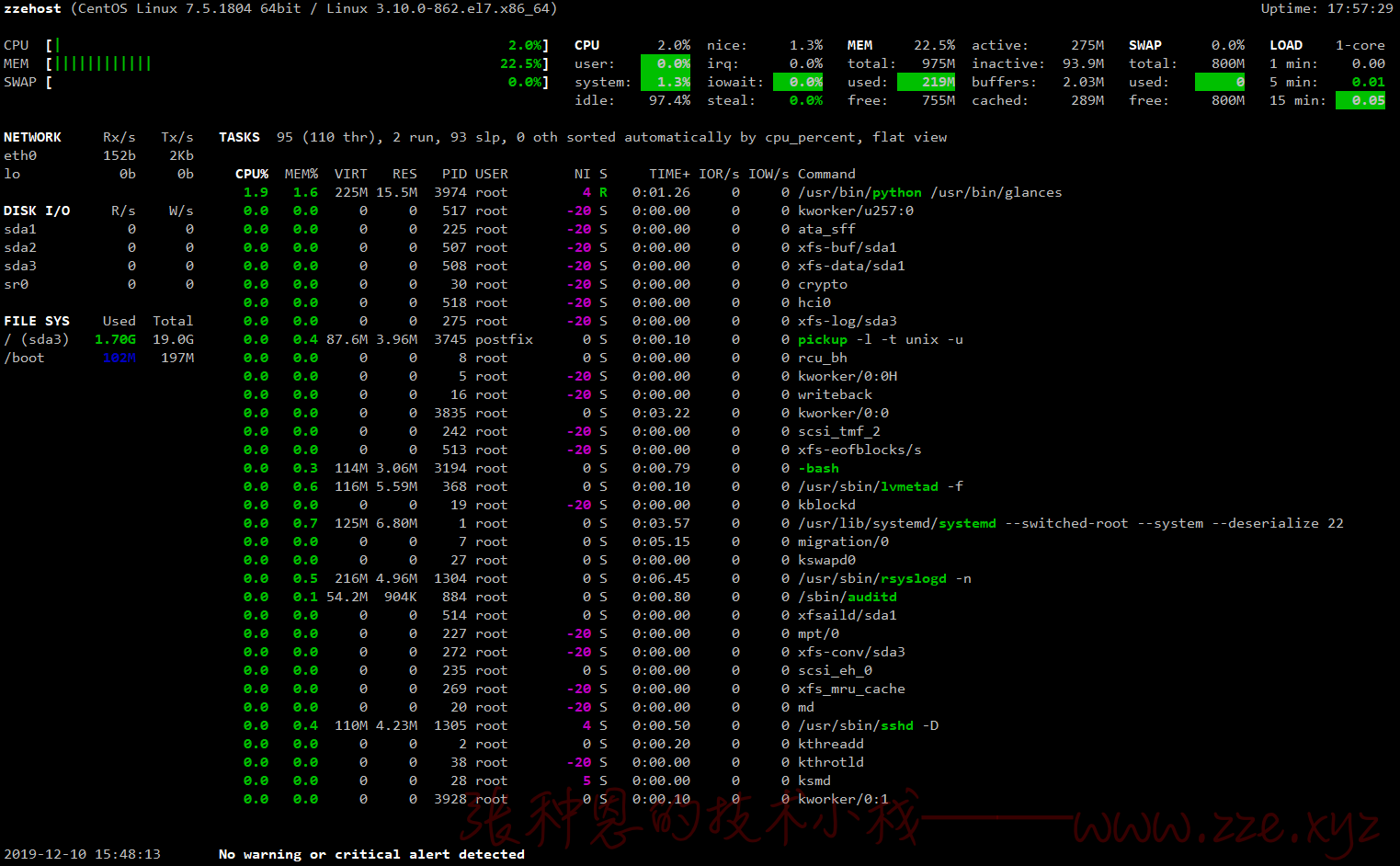Select the migration/0 process

click(566, 541)
